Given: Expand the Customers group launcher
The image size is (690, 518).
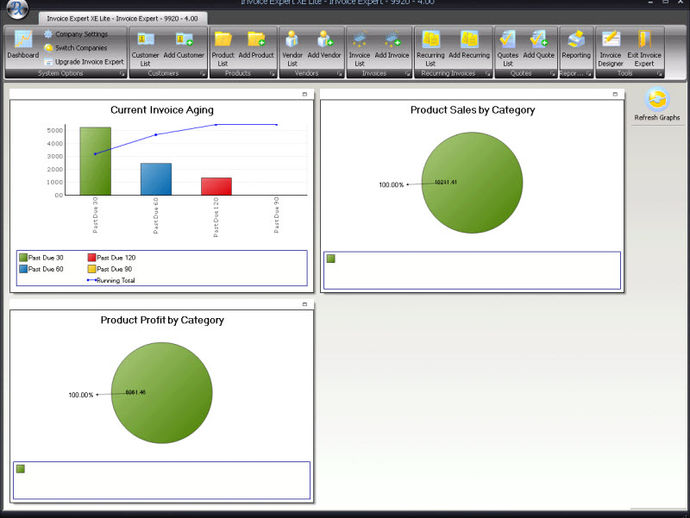Looking at the screenshot, I should 203,74.
